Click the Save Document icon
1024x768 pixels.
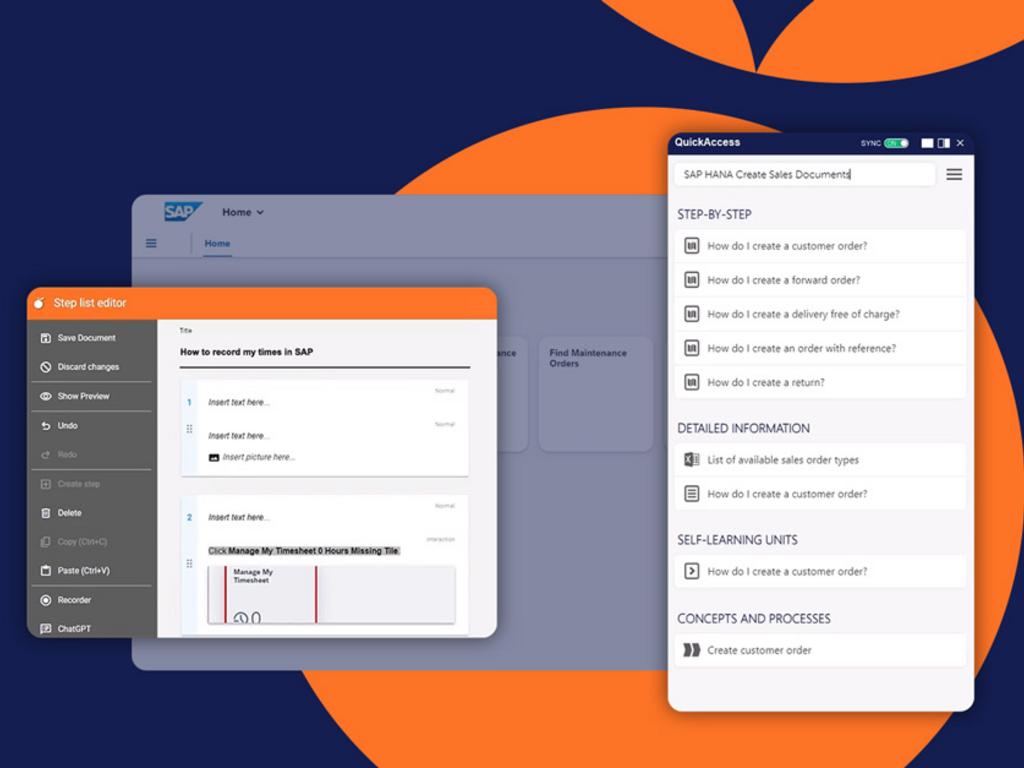pos(45,338)
